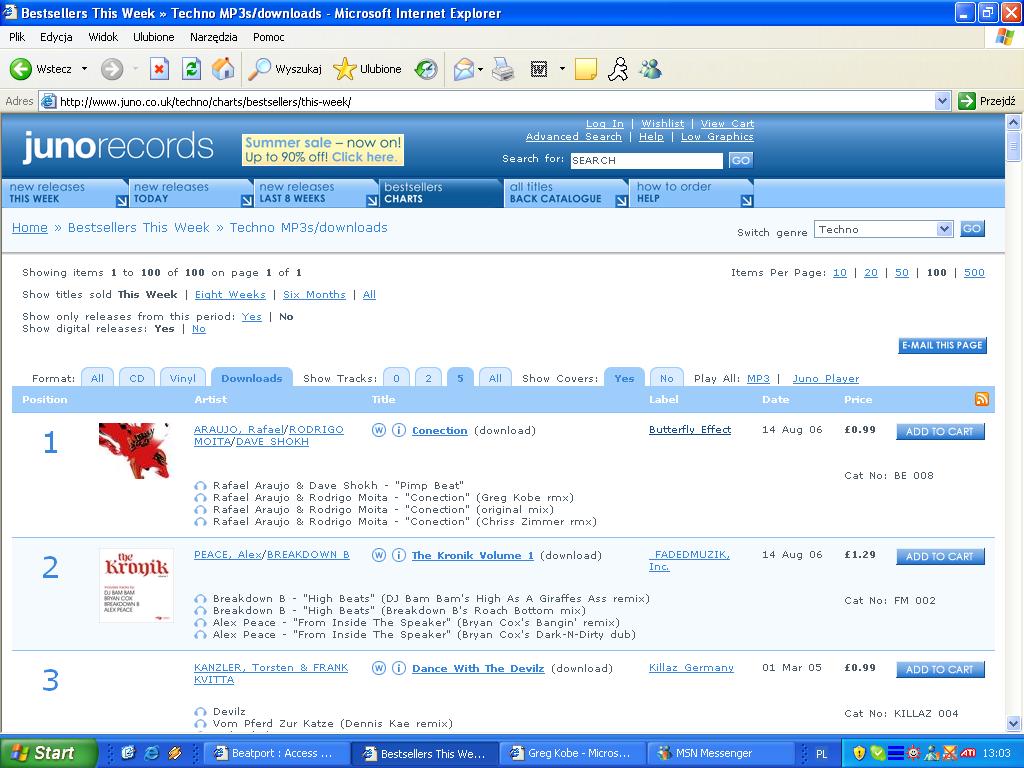Image resolution: width=1024 pixels, height=768 pixels.
Task: Open the red Conection cover thumbnail
Action: tap(135, 450)
